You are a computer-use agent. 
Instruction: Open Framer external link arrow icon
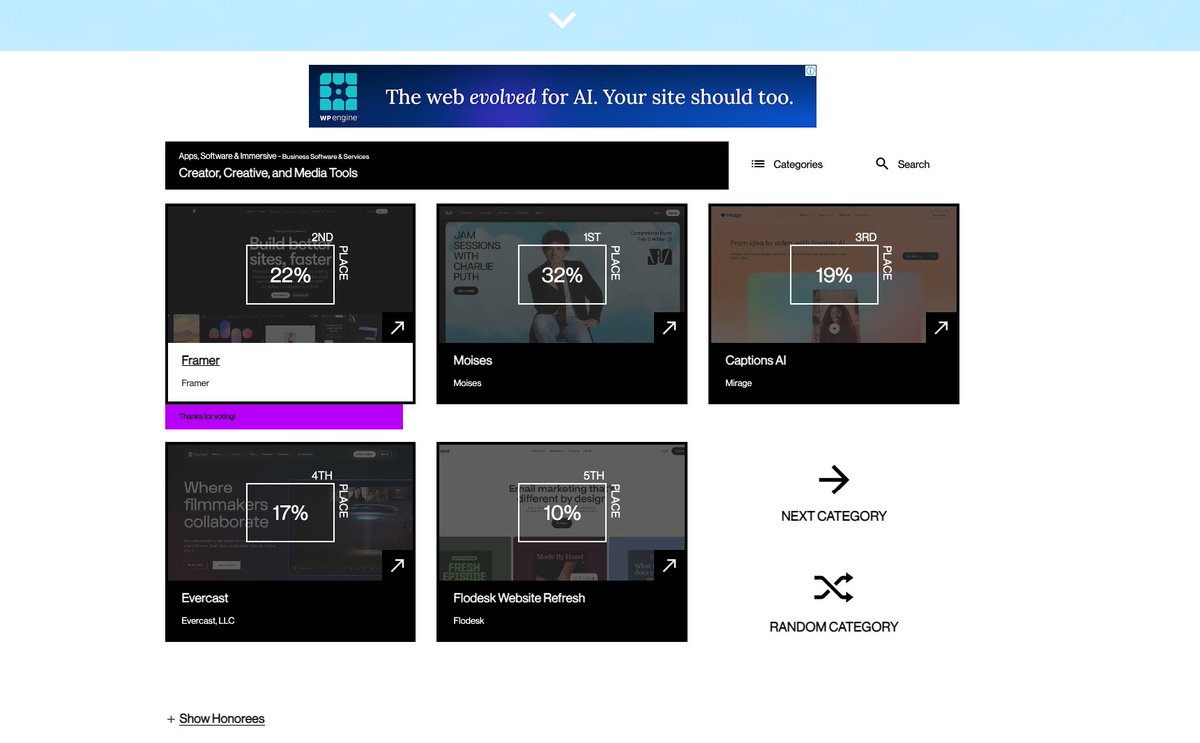coord(398,327)
